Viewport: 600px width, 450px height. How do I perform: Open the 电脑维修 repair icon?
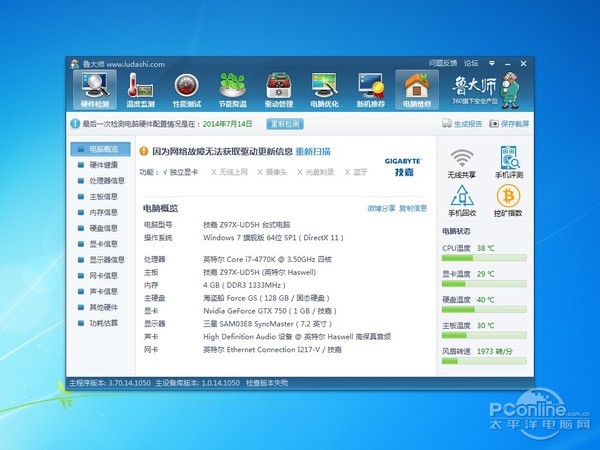click(x=417, y=90)
